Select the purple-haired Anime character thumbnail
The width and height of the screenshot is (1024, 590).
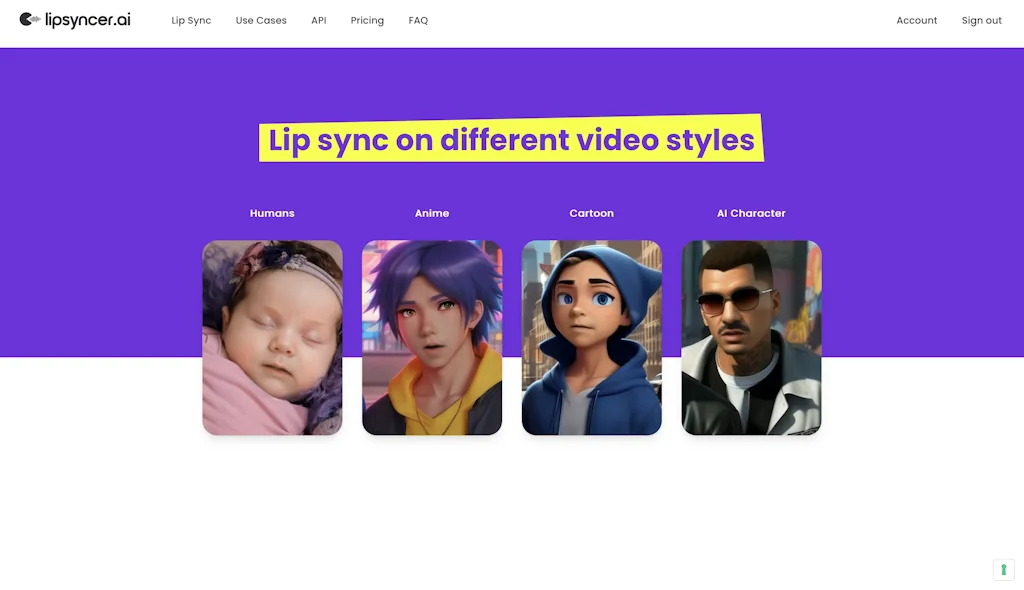(432, 336)
